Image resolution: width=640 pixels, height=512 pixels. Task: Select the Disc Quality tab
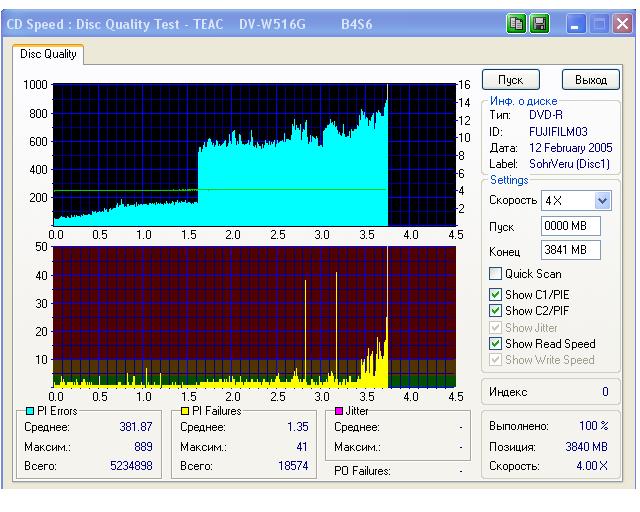tap(48, 55)
